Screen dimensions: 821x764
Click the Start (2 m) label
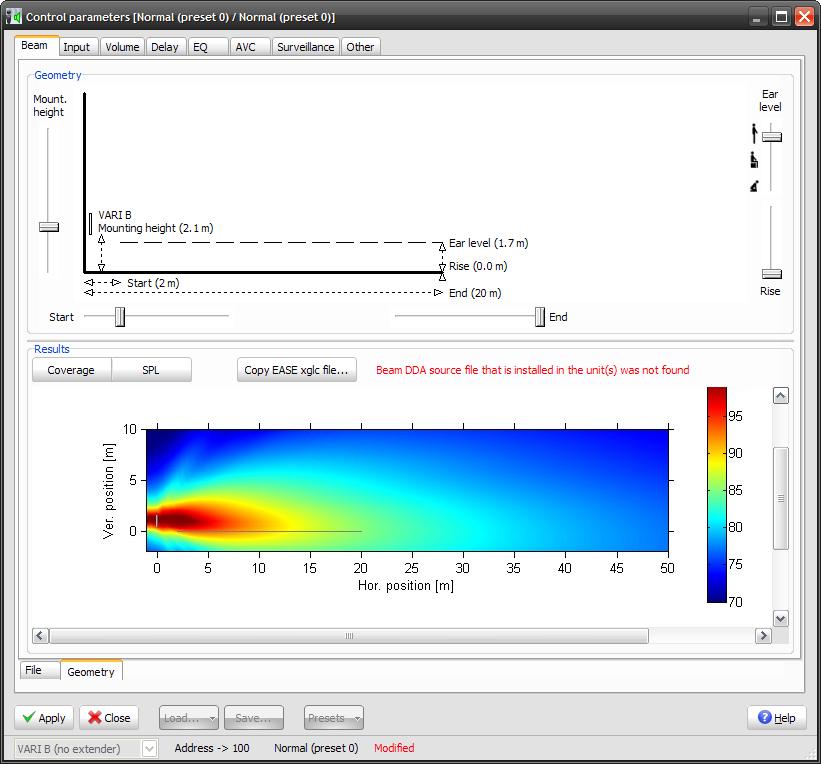pos(153,283)
